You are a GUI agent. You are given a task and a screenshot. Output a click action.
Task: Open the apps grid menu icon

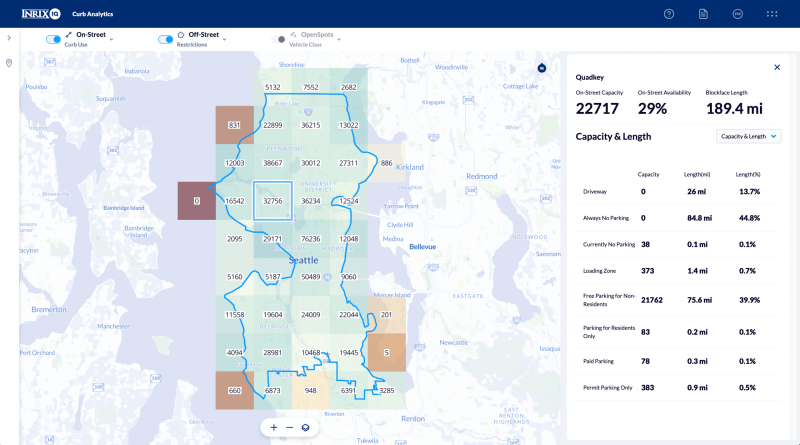(x=772, y=14)
